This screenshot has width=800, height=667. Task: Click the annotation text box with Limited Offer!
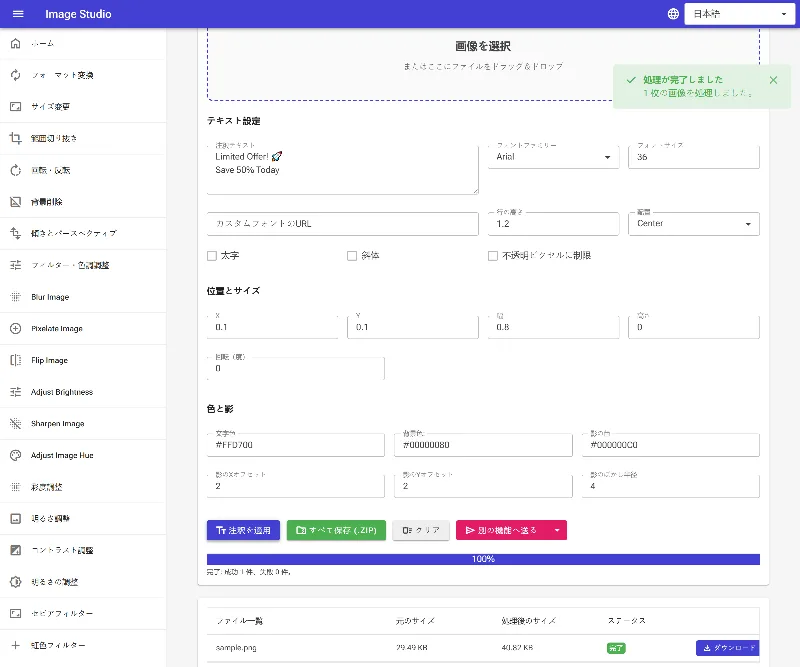(x=342, y=169)
